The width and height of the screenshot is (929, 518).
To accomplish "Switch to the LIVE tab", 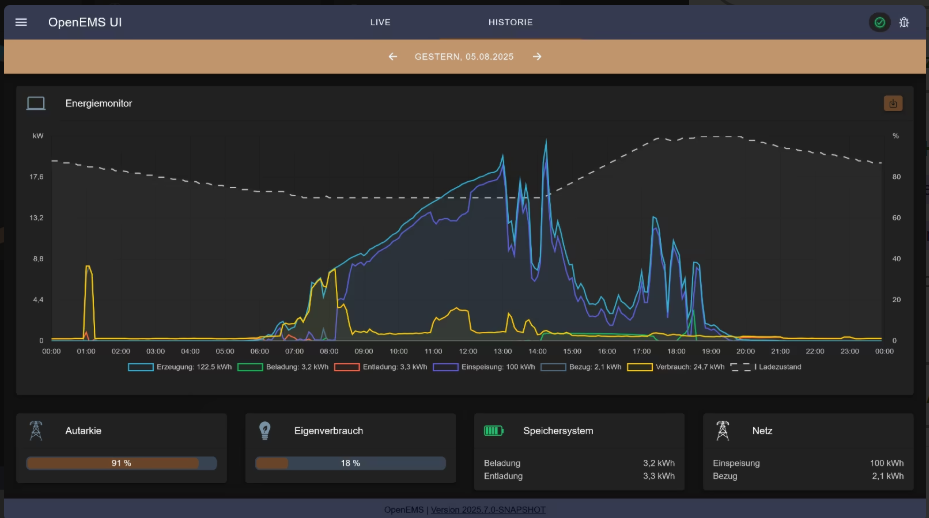I will (x=380, y=23).
